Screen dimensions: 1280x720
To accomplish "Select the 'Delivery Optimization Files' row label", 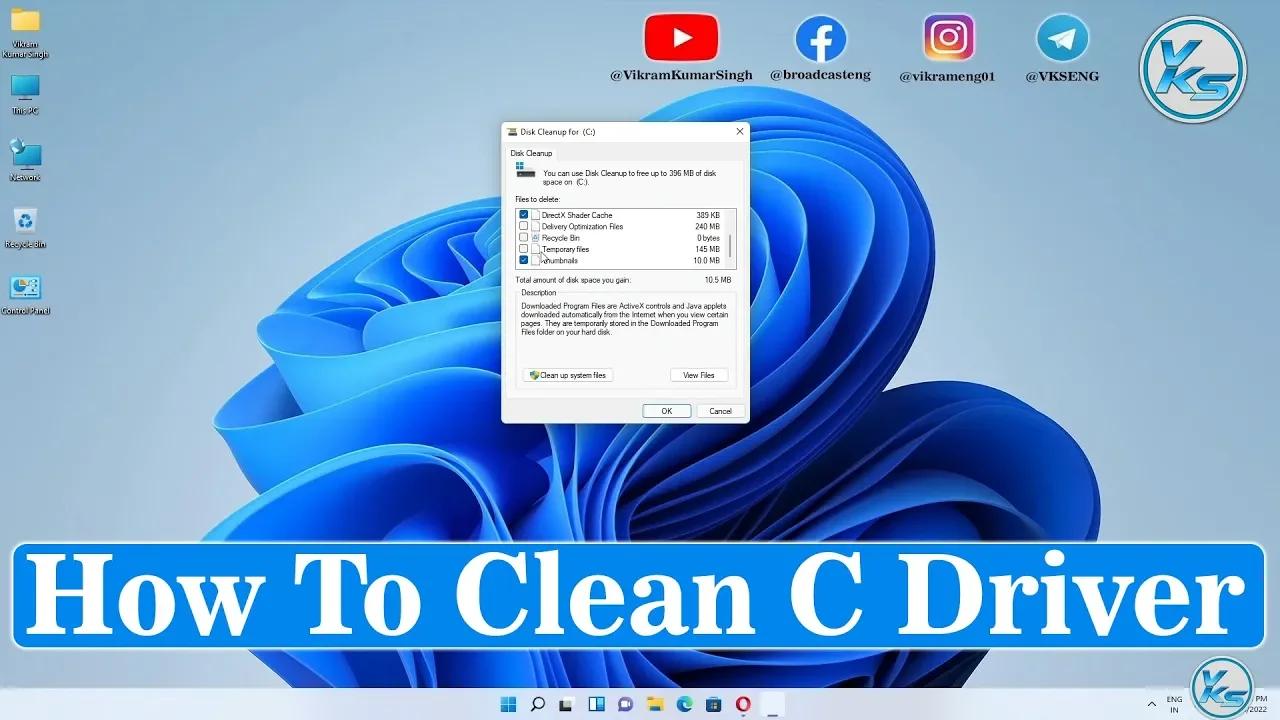I will click(x=582, y=226).
